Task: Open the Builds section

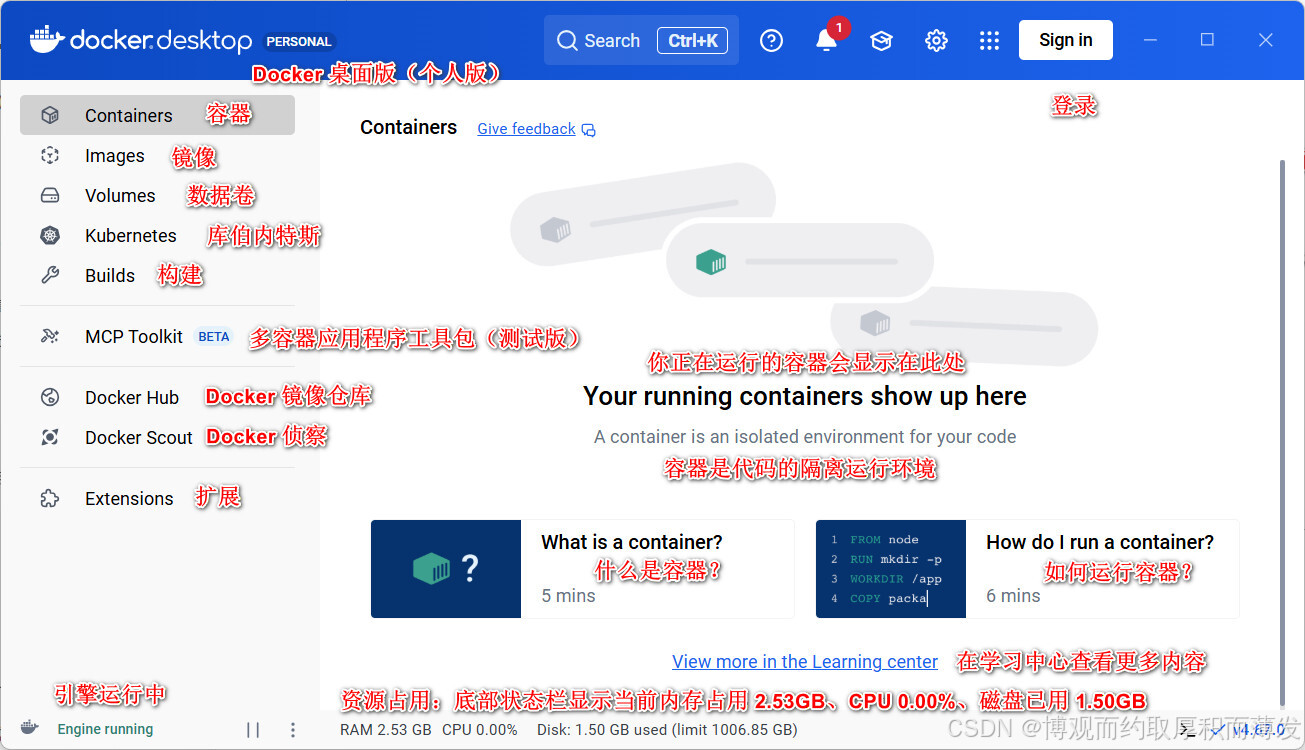Action: coord(109,275)
